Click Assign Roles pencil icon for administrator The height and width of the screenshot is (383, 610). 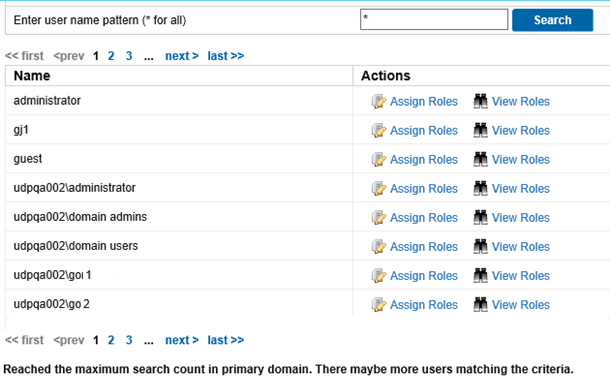click(x=379, y=101)
